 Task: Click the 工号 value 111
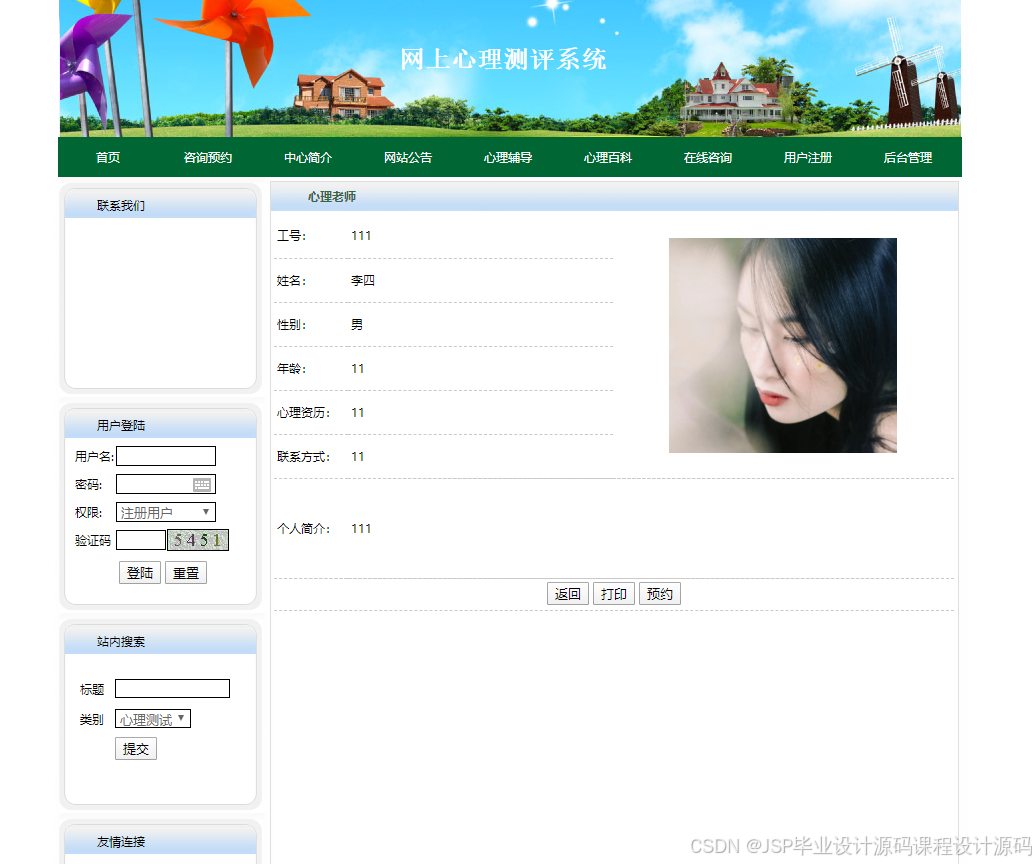tap(361, 236)
